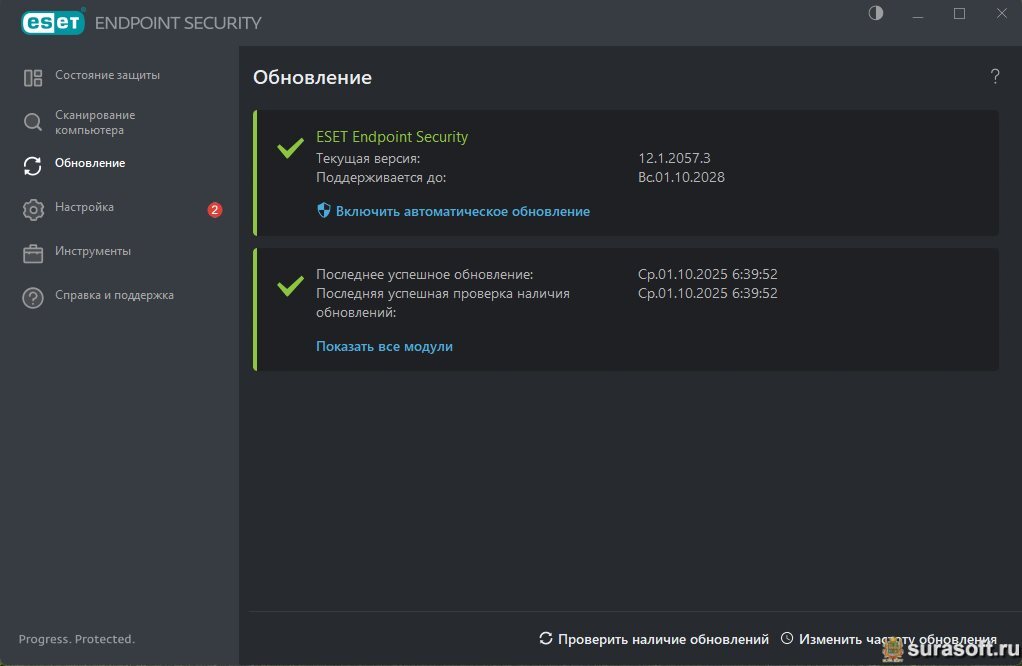The image size is (1022, 666).
Task: Click the Инструменты briefcase icon
Action: 33,253
